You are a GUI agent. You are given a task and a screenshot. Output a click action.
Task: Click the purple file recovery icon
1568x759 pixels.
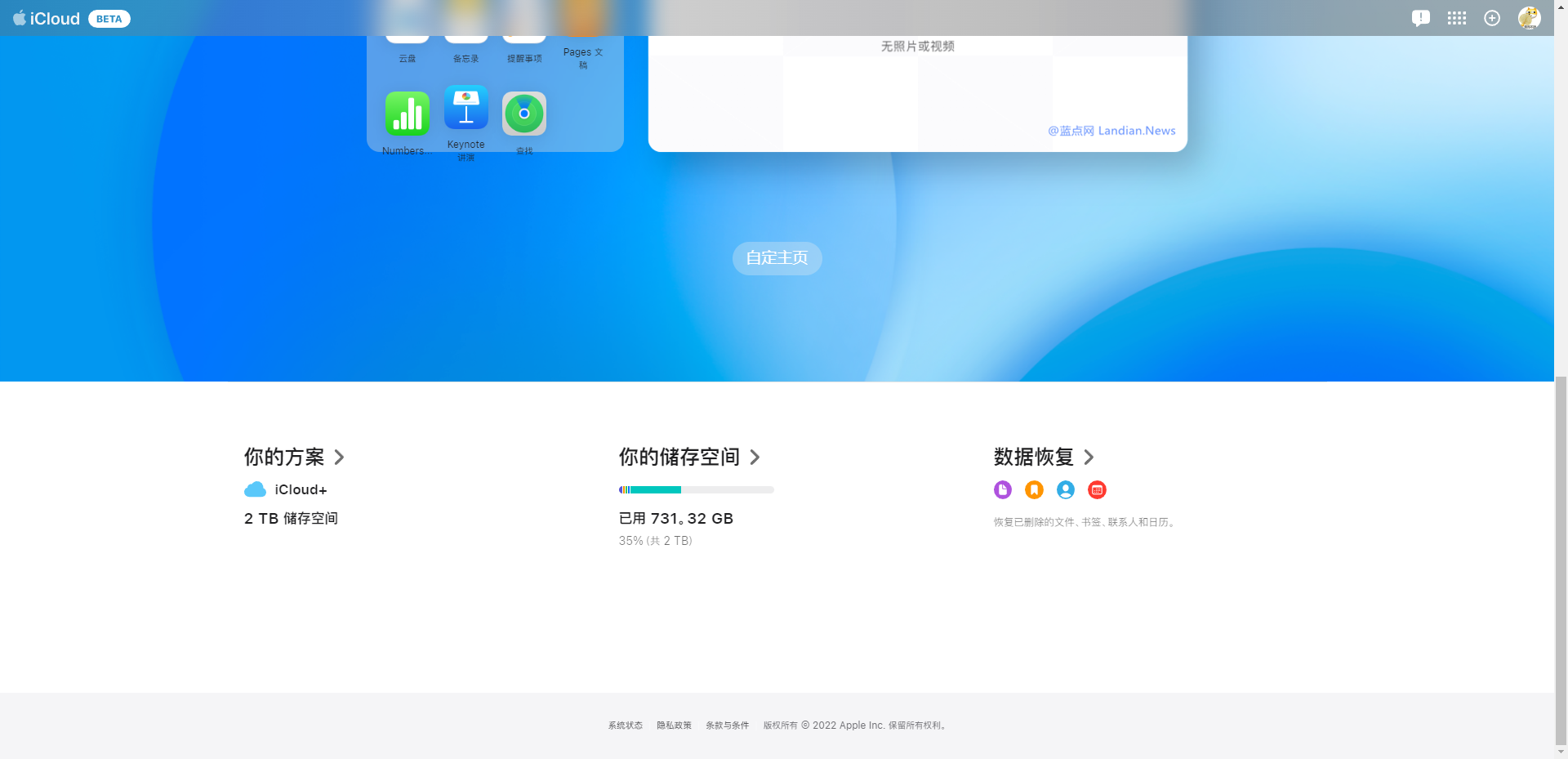(1003, 489)
